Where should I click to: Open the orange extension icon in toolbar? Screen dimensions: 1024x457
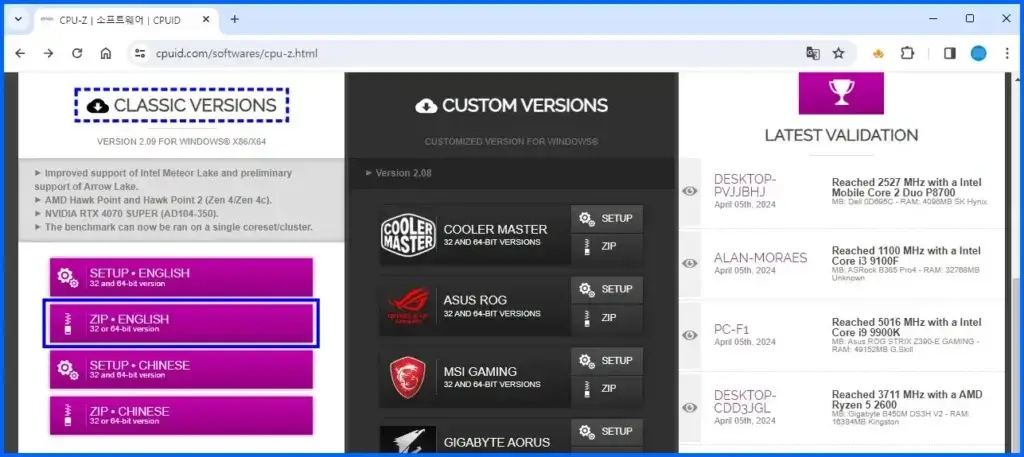878,54
